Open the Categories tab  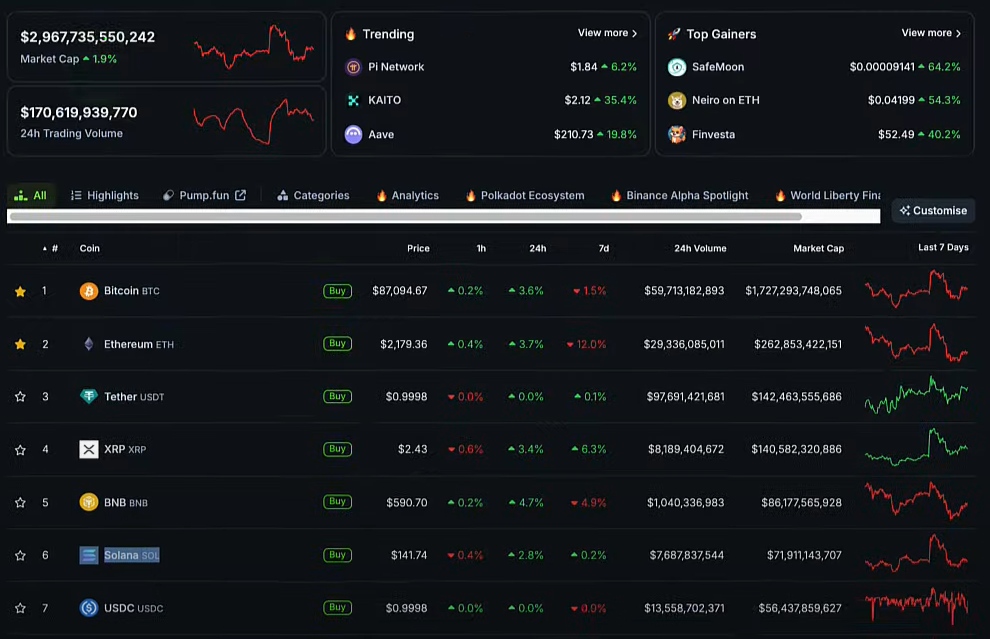pos(313,195)
